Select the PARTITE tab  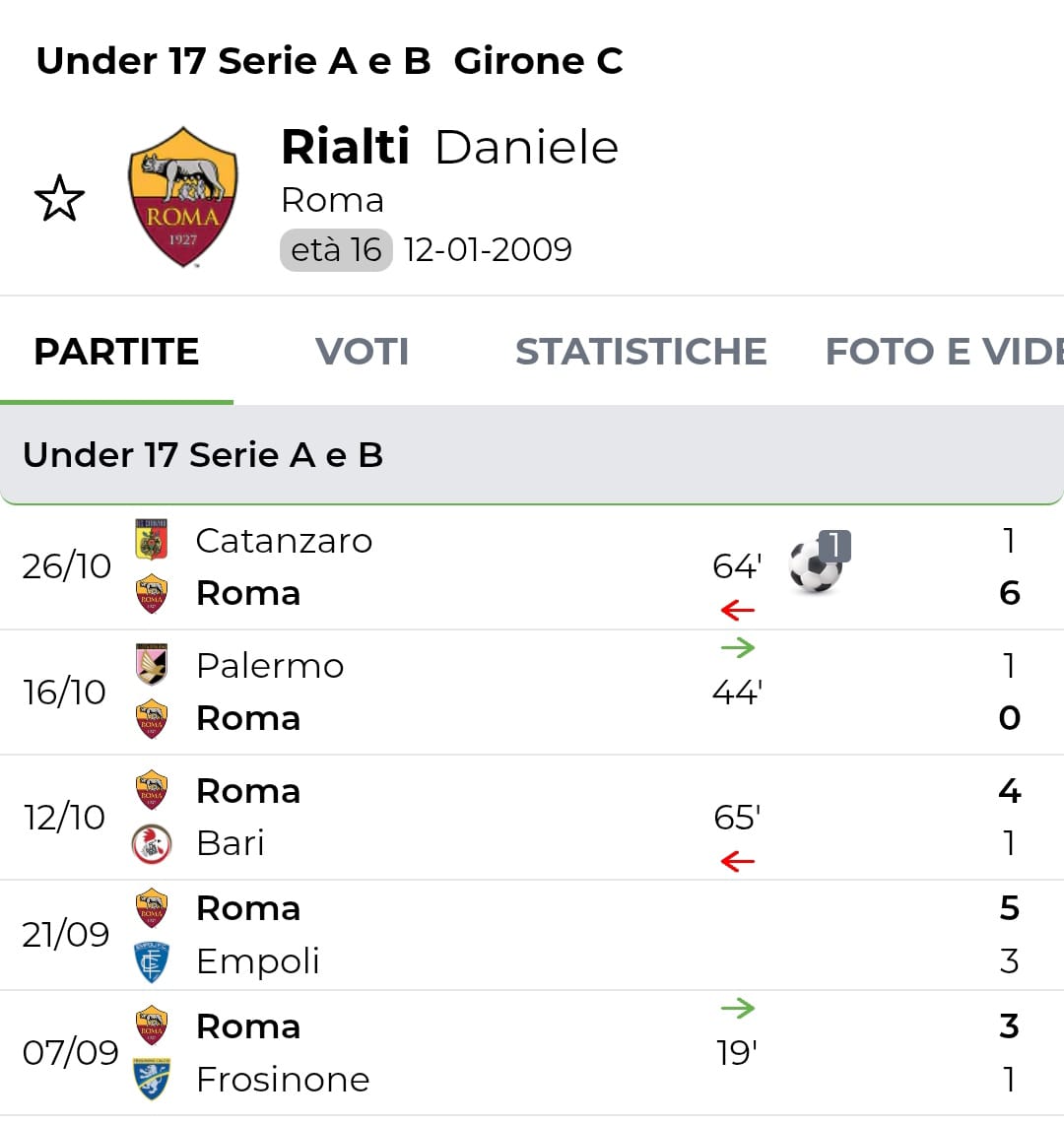116,352
